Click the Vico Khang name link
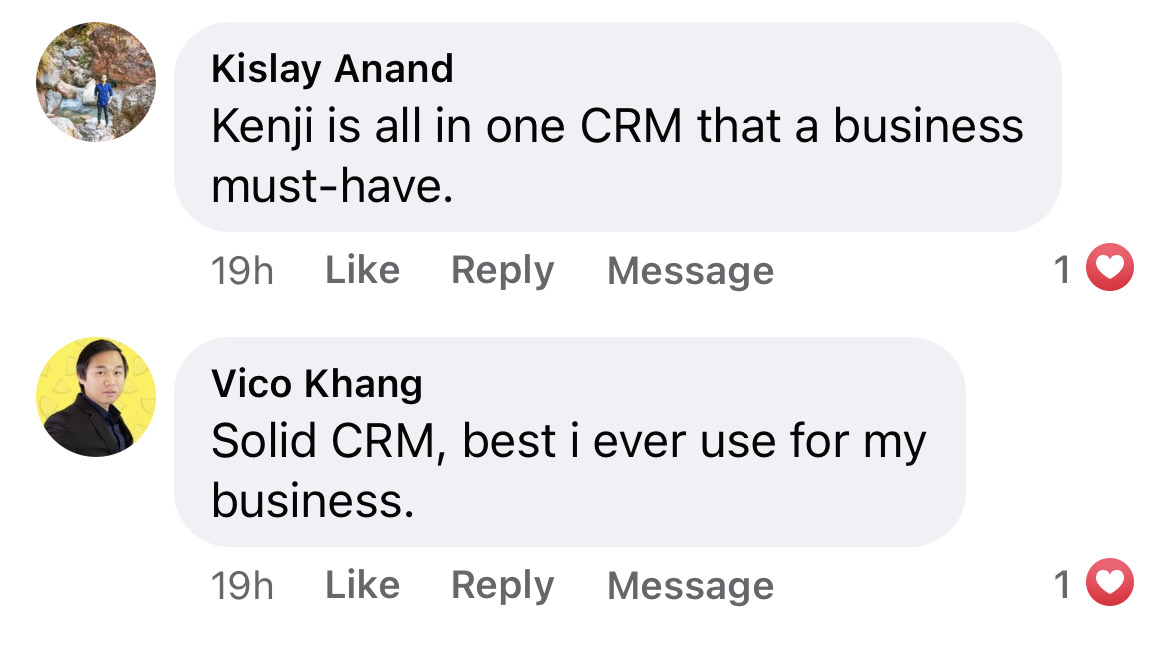Viewport: 1170px width, 659px height. 317,383
